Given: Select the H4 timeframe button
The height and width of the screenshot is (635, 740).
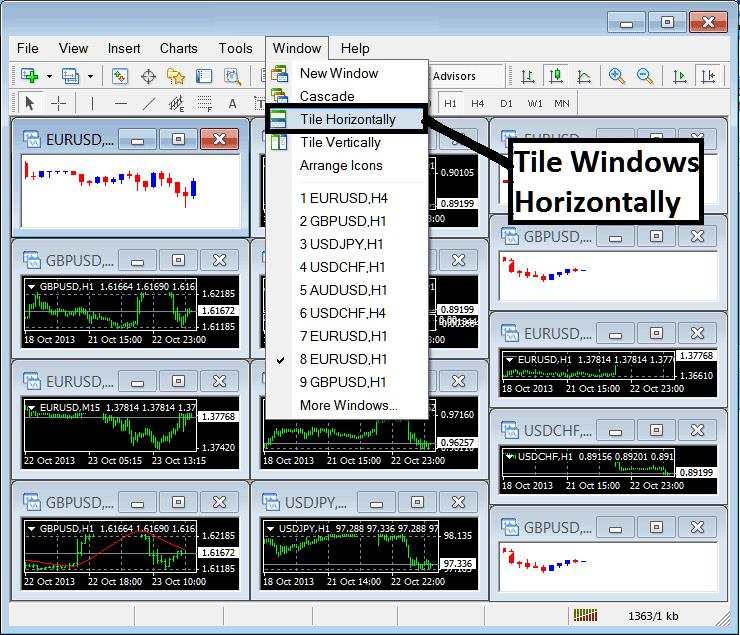Looking at the screenshot, I should click(478, 103).
